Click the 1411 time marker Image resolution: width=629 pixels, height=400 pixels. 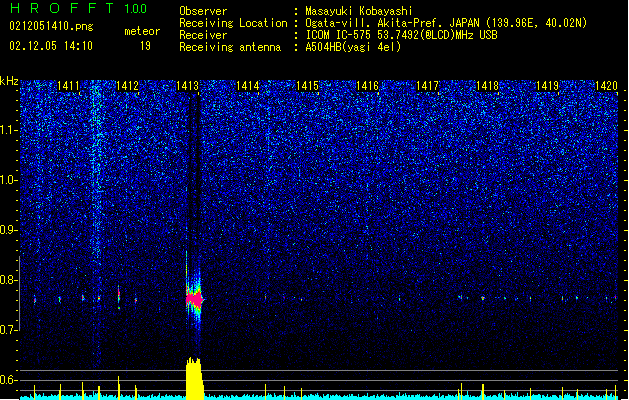68,86
